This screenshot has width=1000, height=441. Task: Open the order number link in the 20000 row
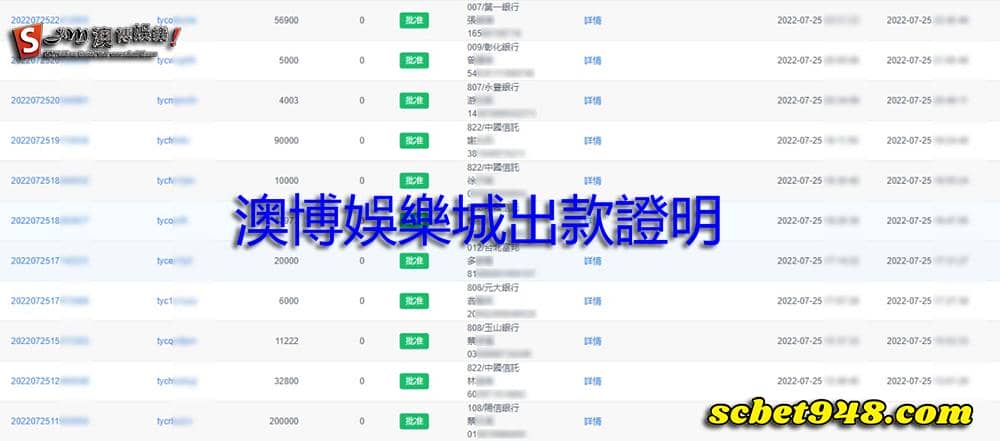(50, 261)
